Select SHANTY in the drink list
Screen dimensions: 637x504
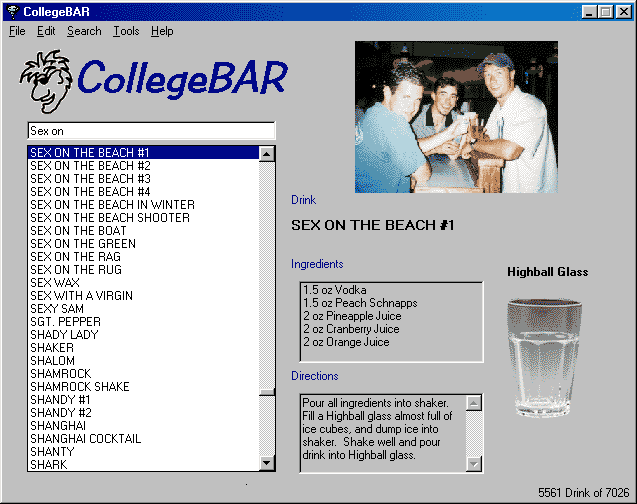tap(143, 452)
